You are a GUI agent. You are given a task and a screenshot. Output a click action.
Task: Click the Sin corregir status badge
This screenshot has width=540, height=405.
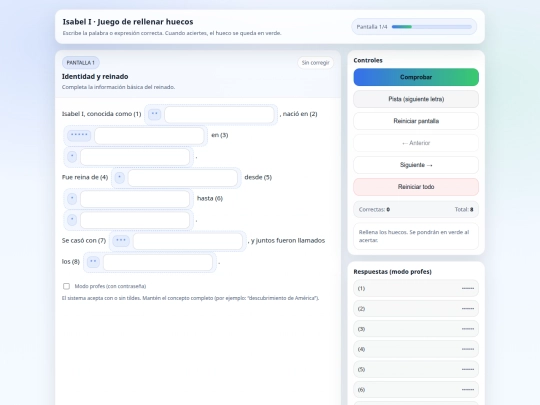point(315,63)
